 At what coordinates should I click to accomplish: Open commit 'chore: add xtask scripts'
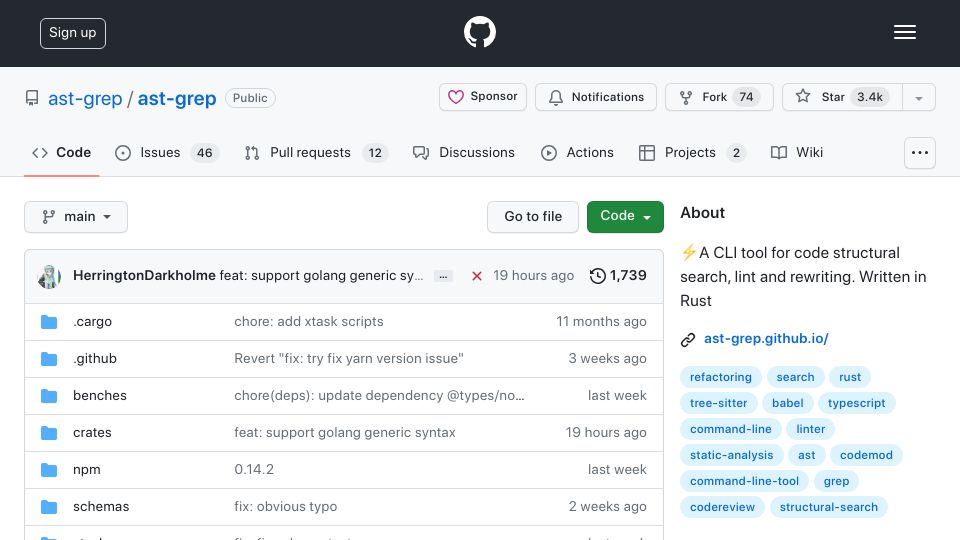click(309, 321)
